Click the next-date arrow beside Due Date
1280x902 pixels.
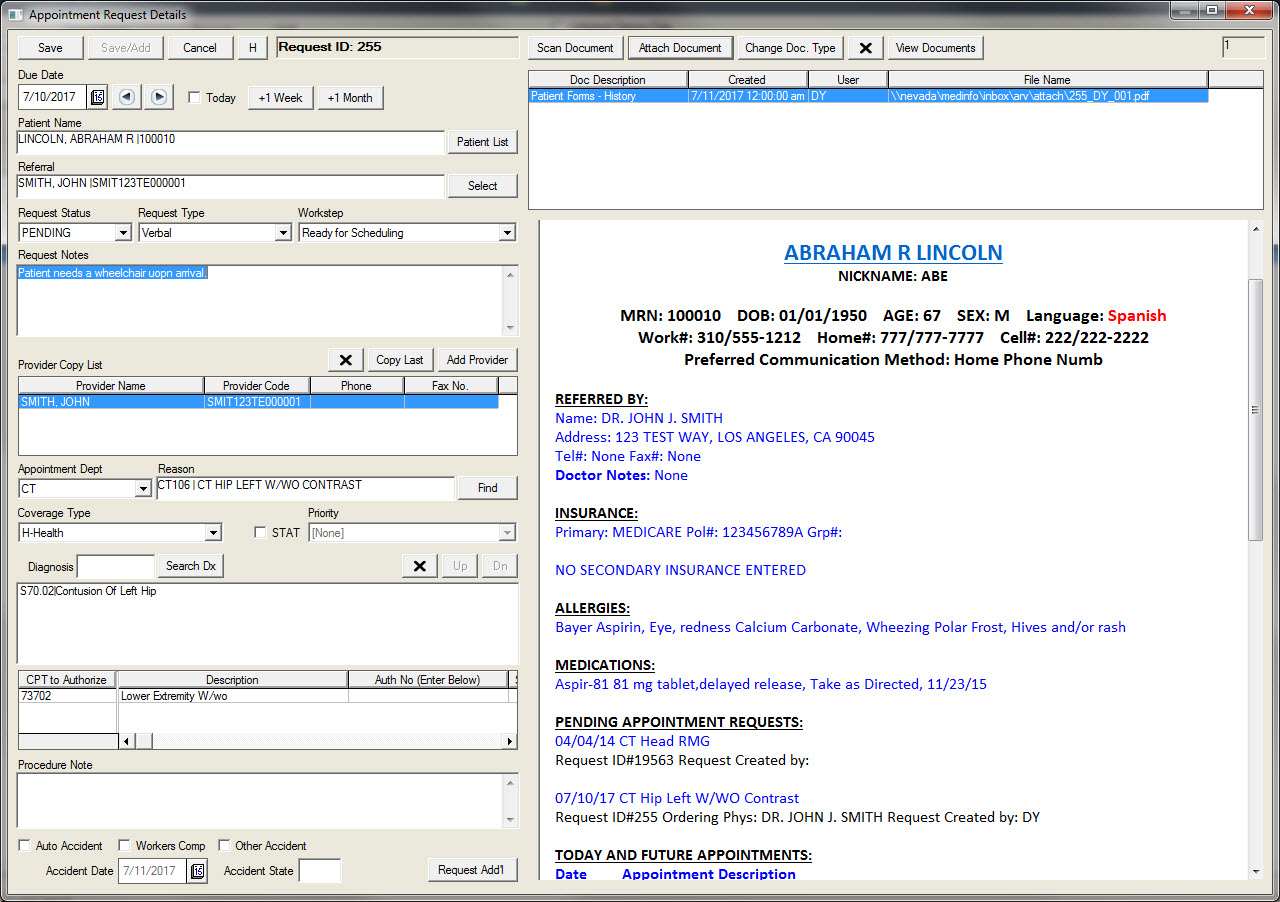point(158,97)
